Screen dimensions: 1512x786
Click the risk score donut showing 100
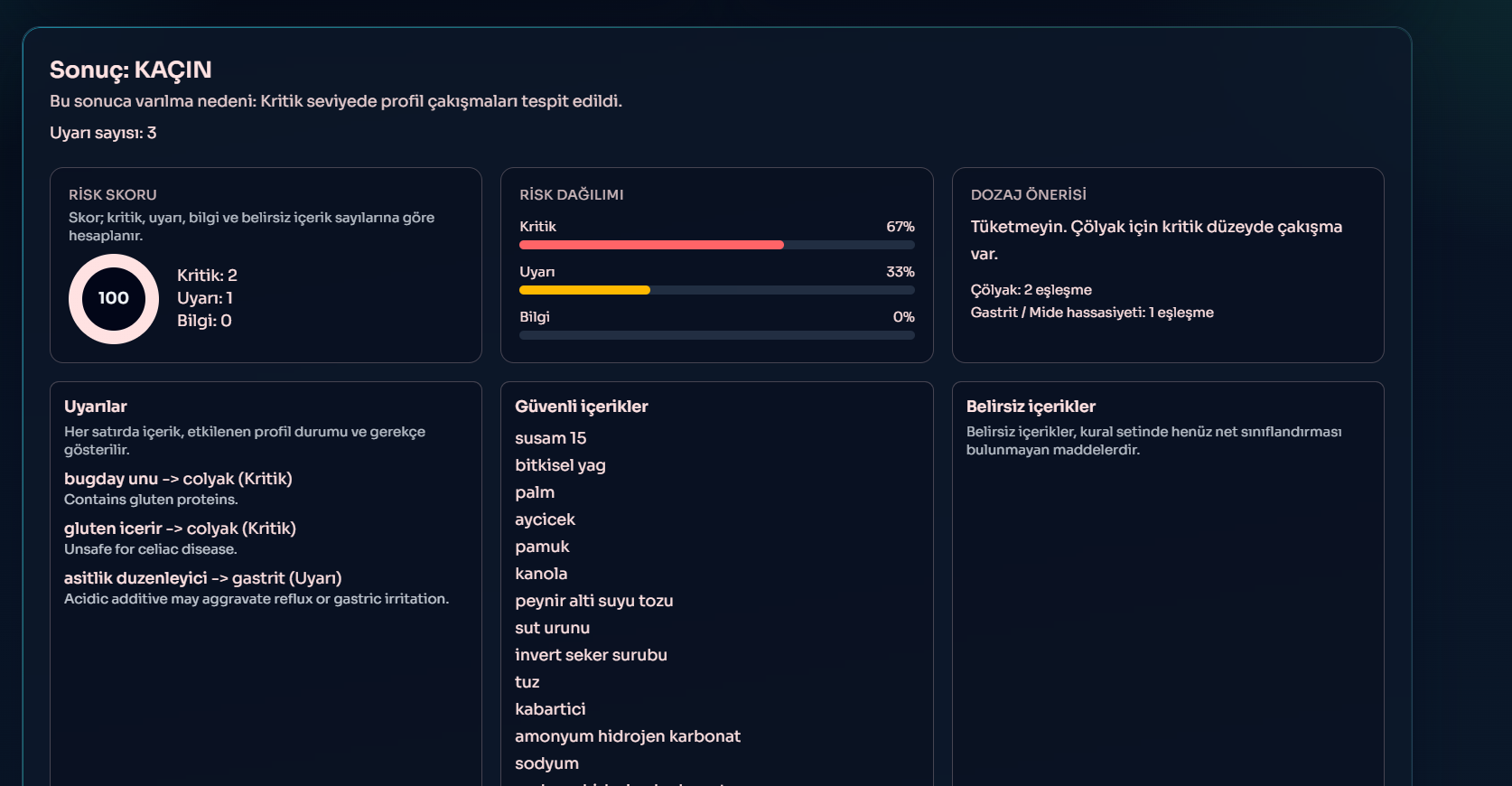114,299
